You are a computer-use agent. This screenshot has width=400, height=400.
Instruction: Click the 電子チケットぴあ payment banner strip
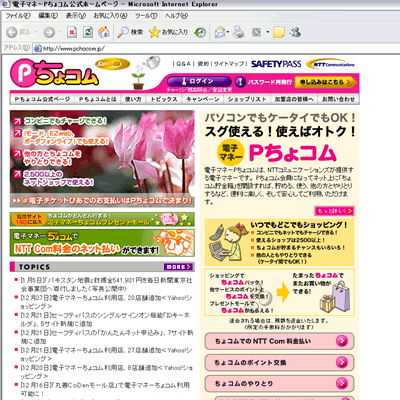[x=102, y=201]
